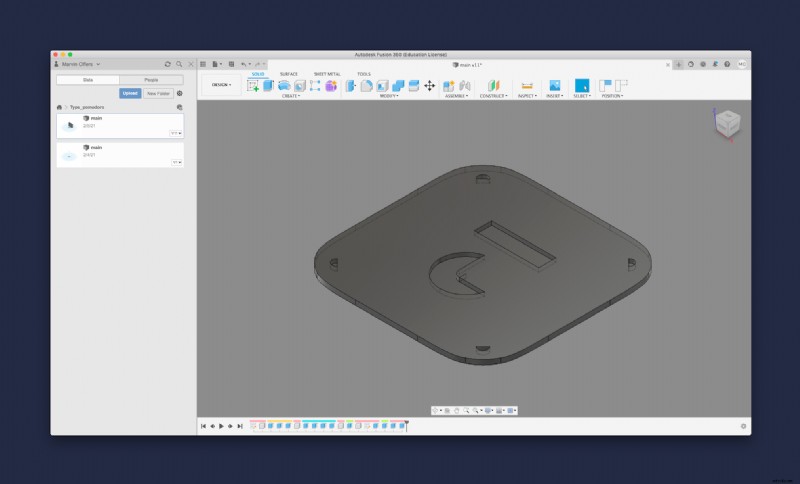
Task: Switch to the Sheet Metal tab
Action: point(326,74)
